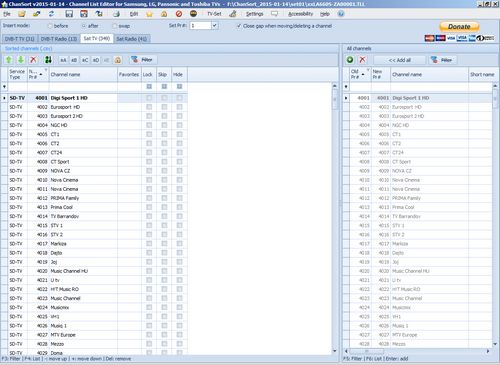Click the red save-as toolbar icon

point(84,14)
